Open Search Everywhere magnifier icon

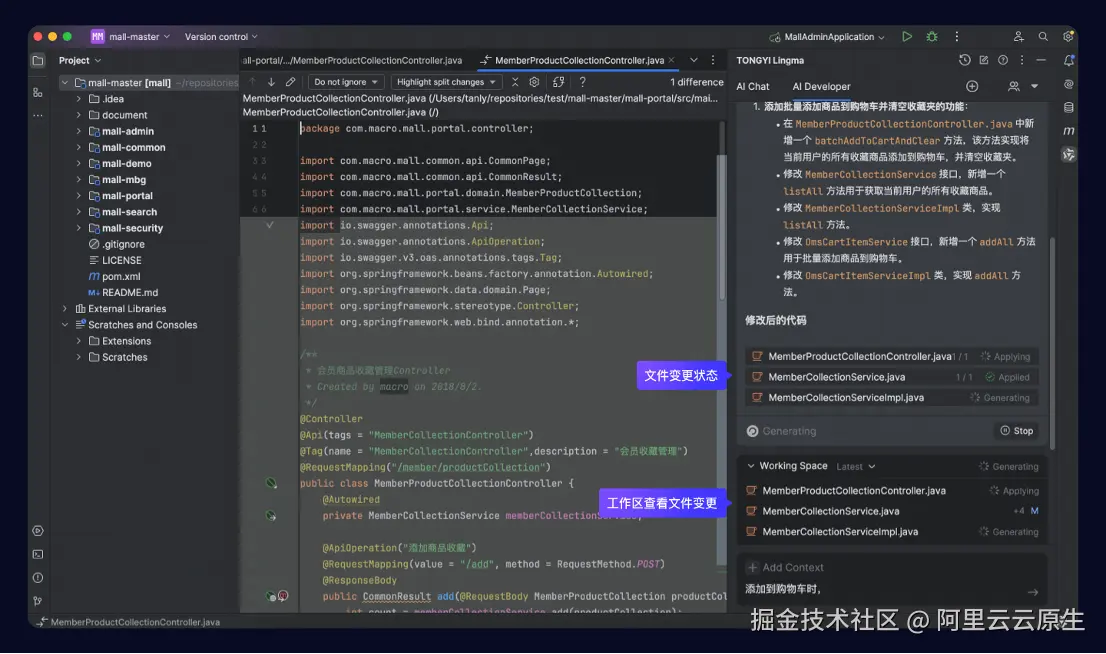tap(1043, 37)
